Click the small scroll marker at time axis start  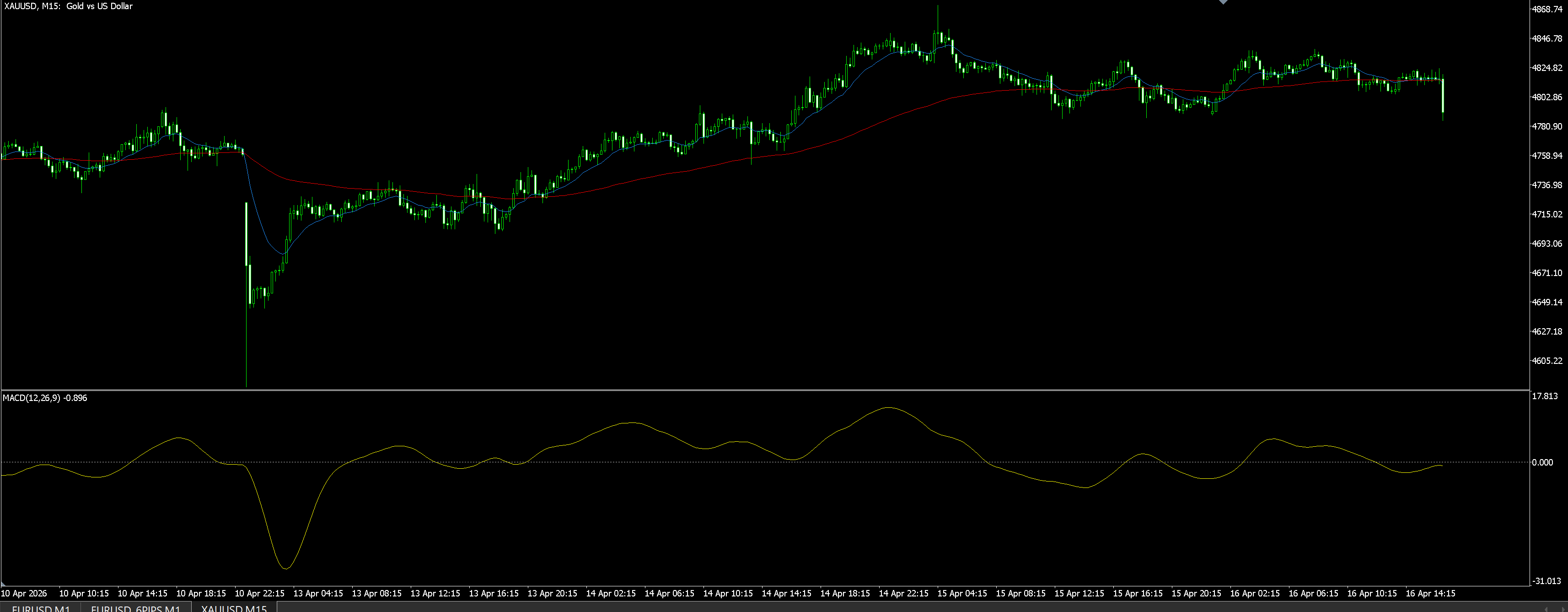point(3,585)
